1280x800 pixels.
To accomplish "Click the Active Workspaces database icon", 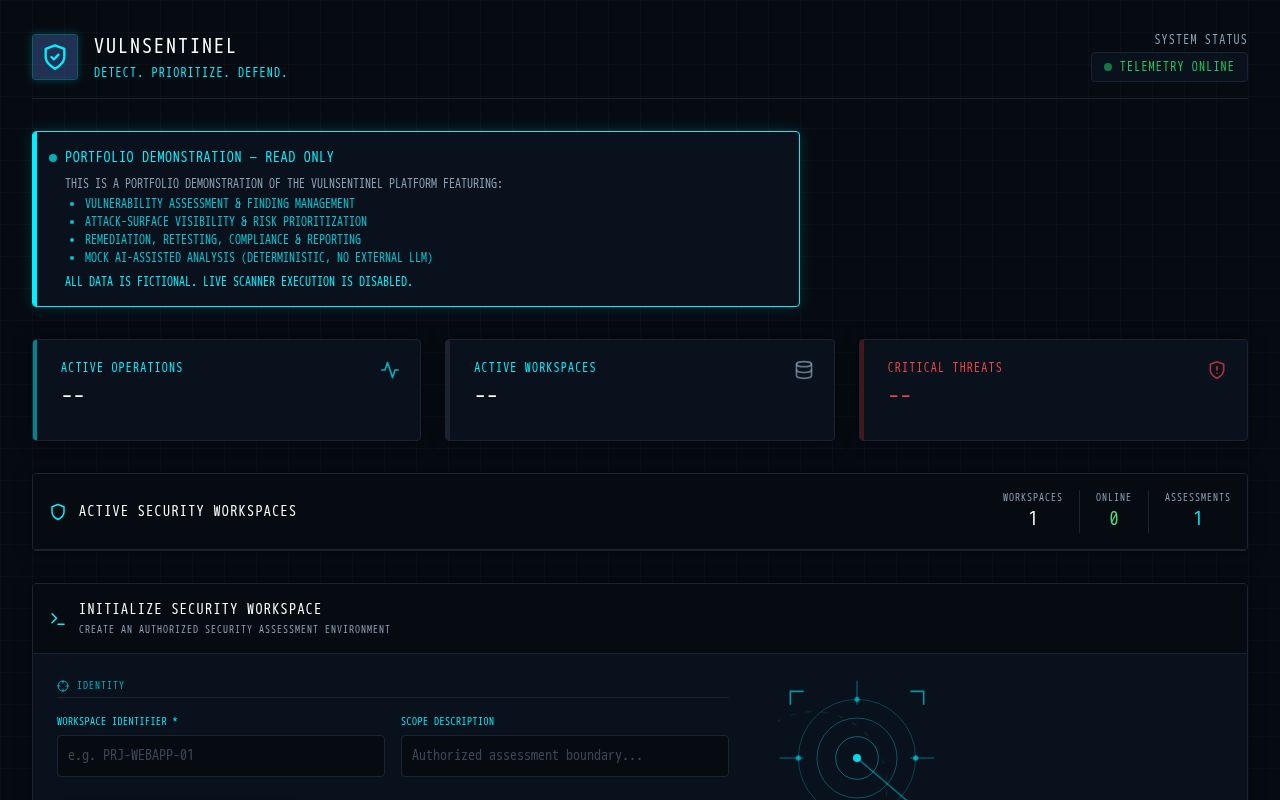I will tap(804, 370).
